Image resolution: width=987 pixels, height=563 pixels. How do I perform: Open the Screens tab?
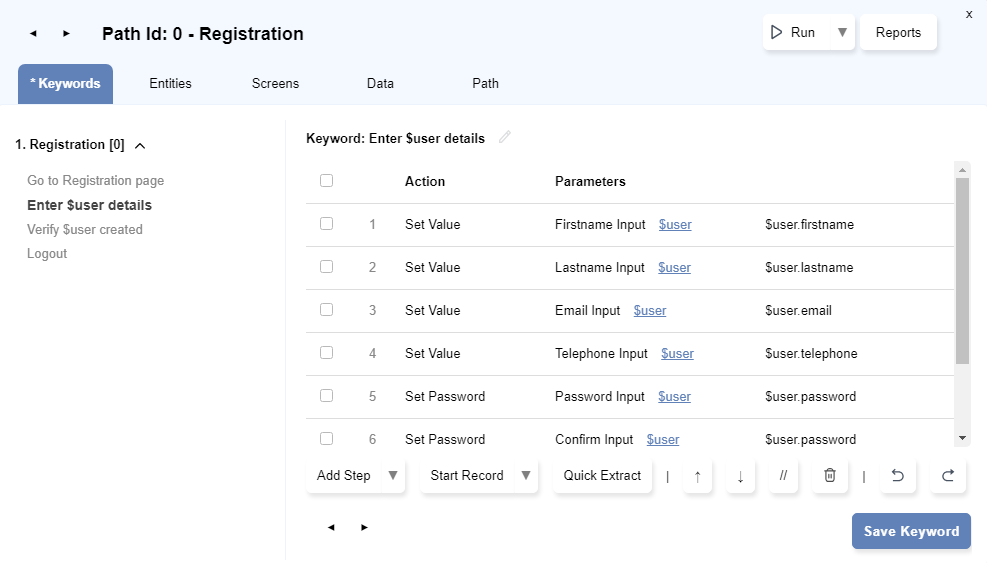(x=275, y=84)
